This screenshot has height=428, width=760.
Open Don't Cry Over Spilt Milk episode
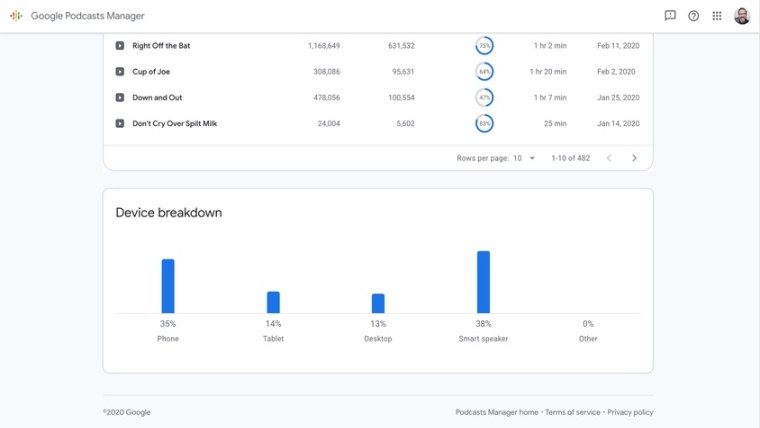[x=174, y=124]
